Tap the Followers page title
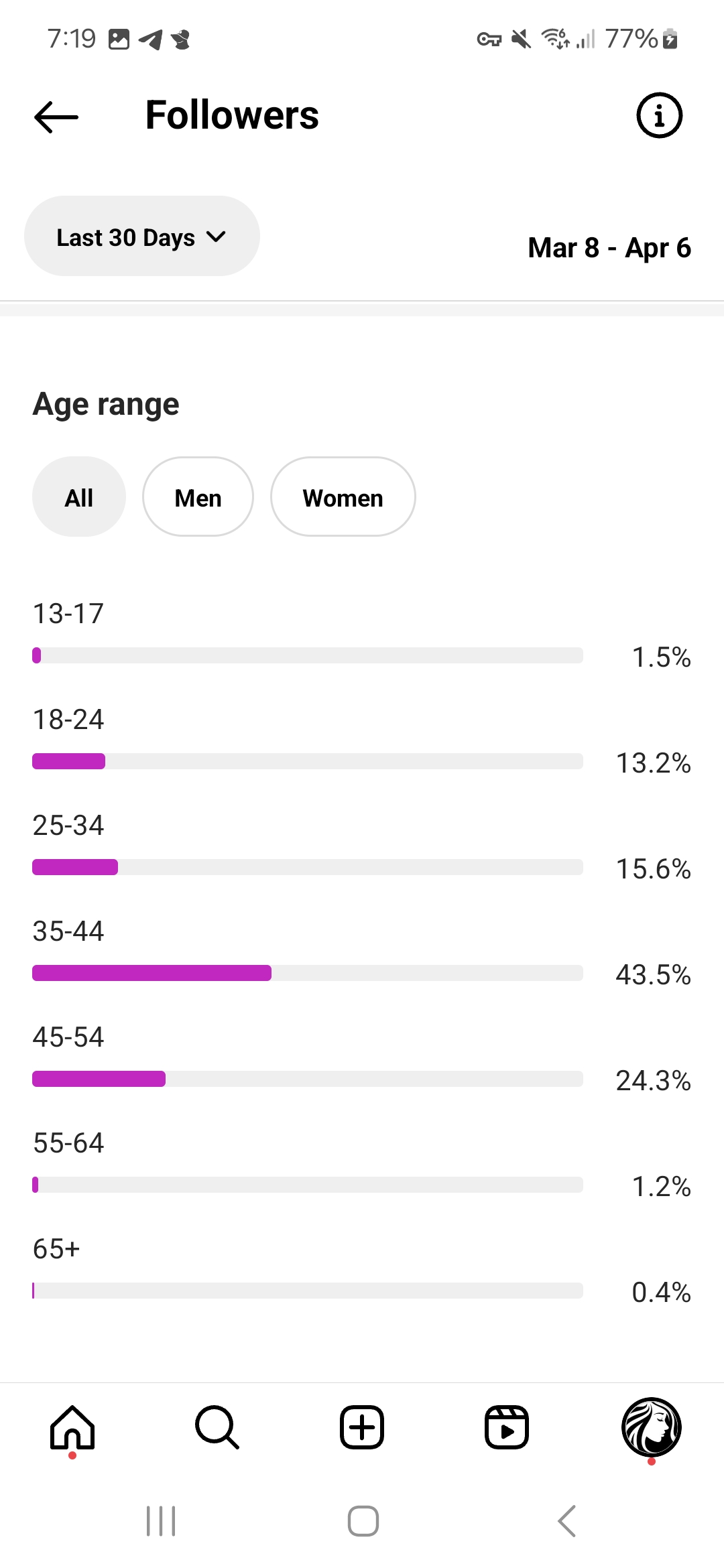This screenshot has height=1568, width=724. [232, 115]
